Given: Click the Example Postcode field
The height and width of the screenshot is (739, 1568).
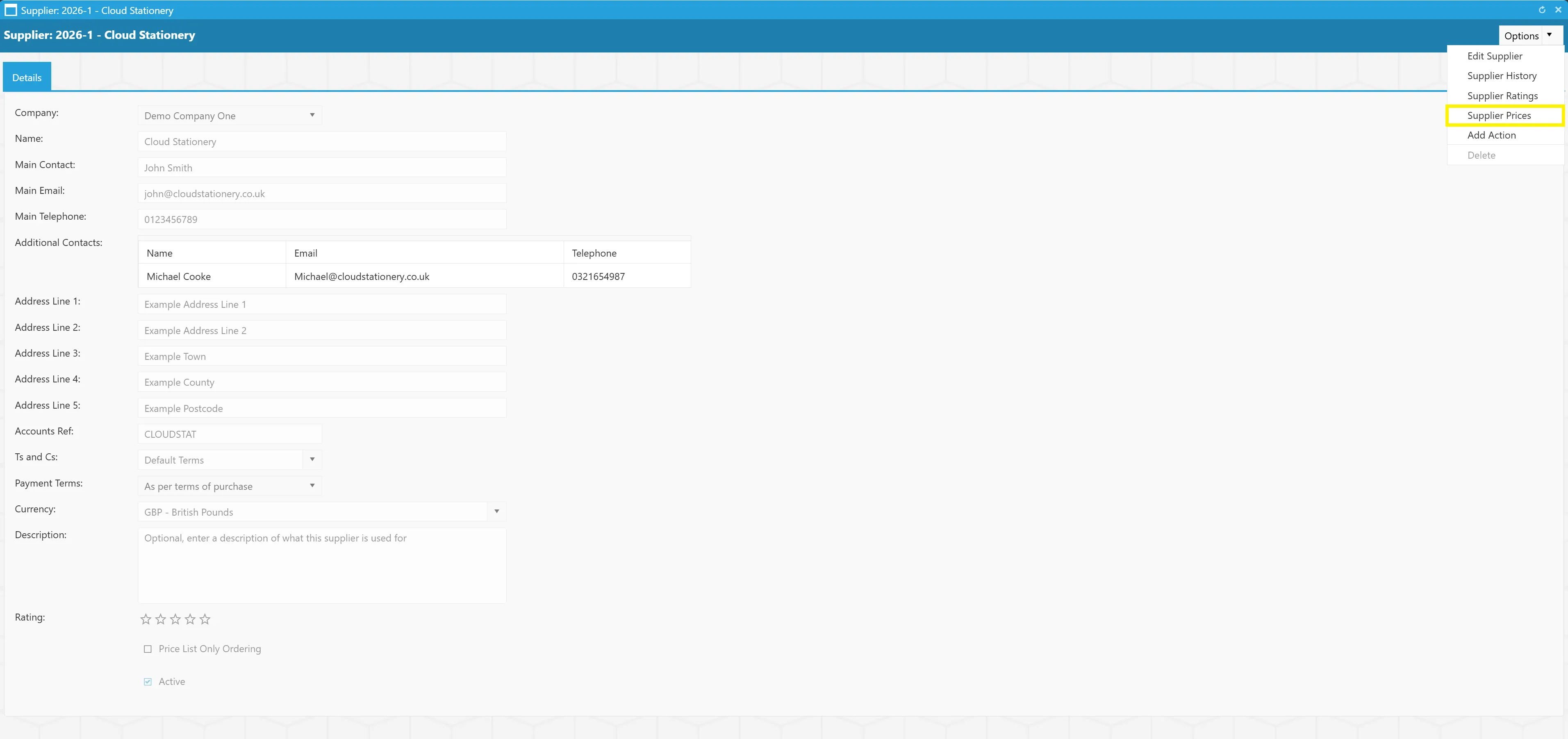Looking at the screenshot, I should pos(322,408).
